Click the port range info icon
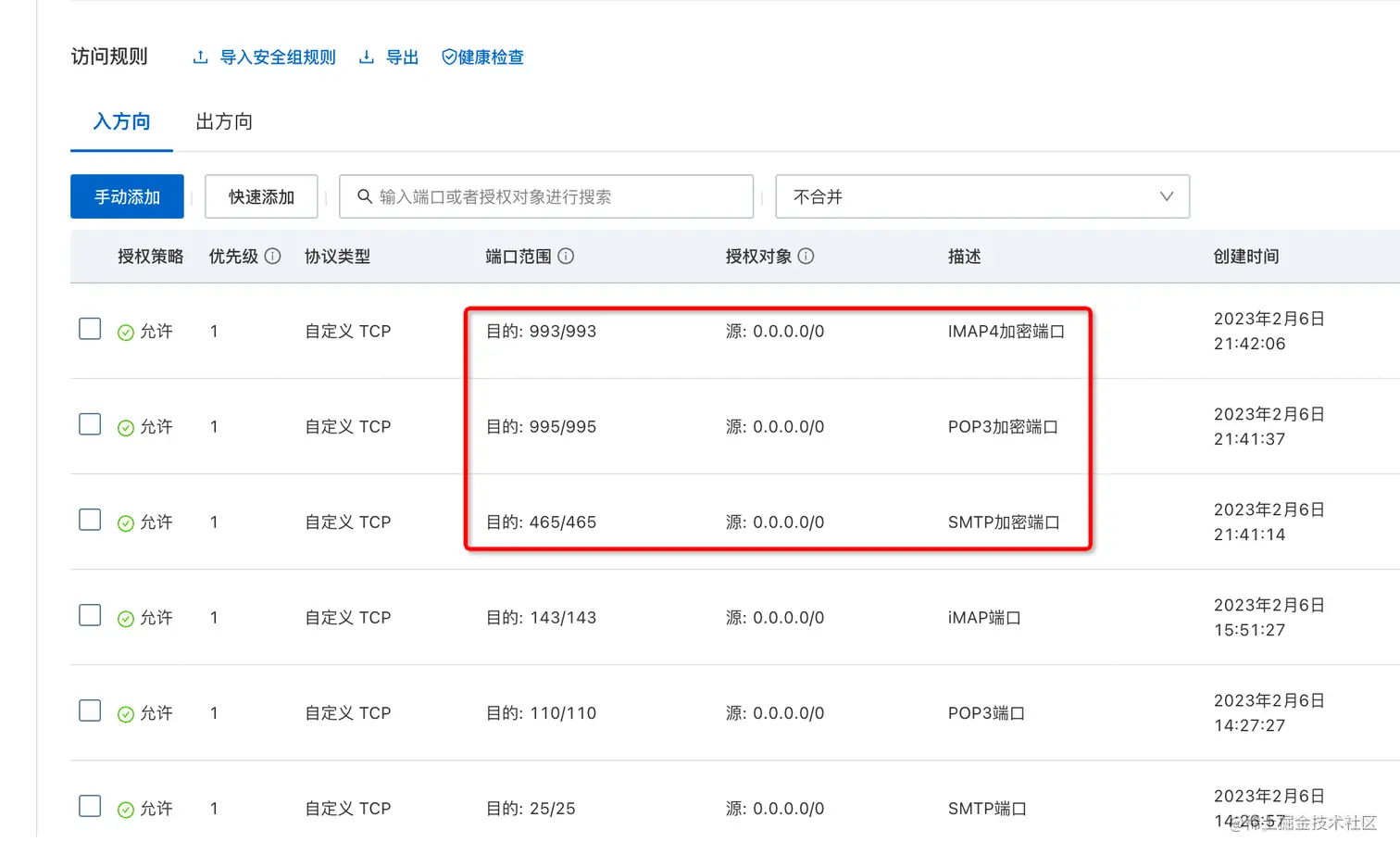1400x855 pixels. pyautogui.click(x=566, y=257)
